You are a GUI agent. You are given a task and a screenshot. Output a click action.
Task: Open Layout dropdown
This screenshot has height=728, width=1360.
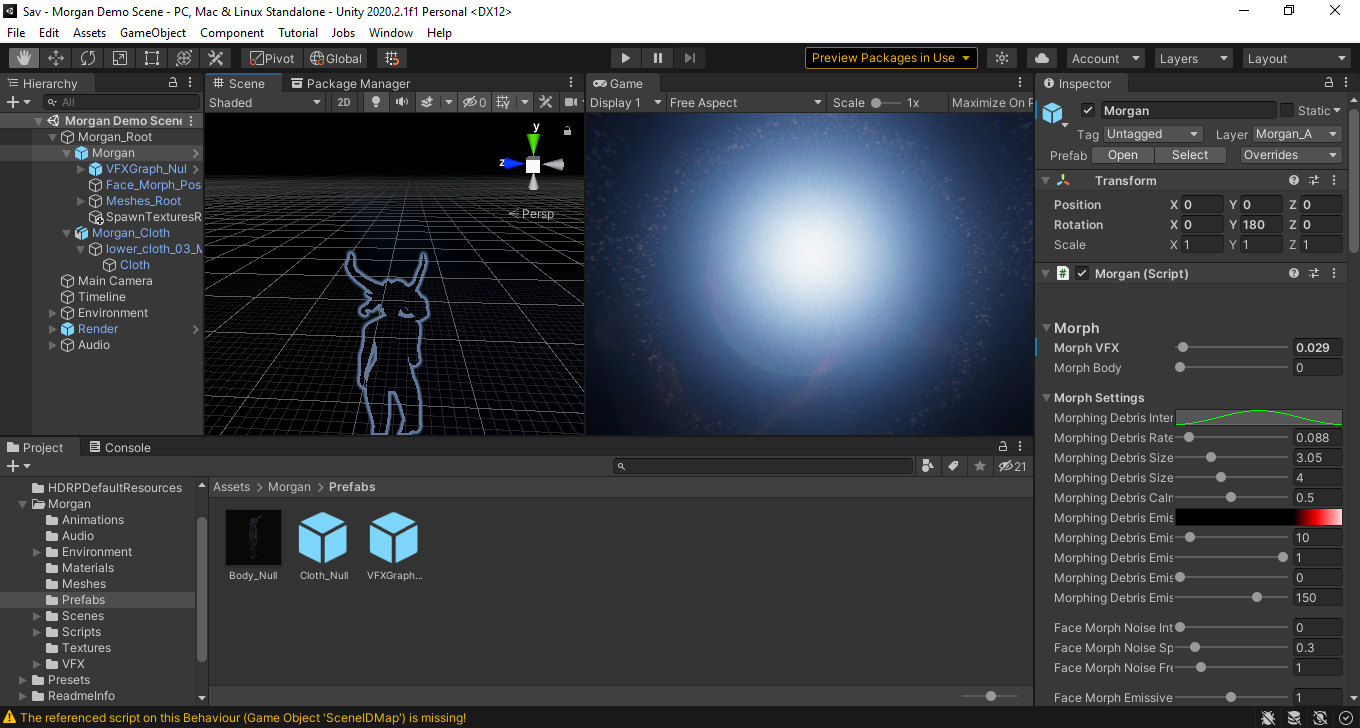pyautogui.click(x=1297, y=58)
